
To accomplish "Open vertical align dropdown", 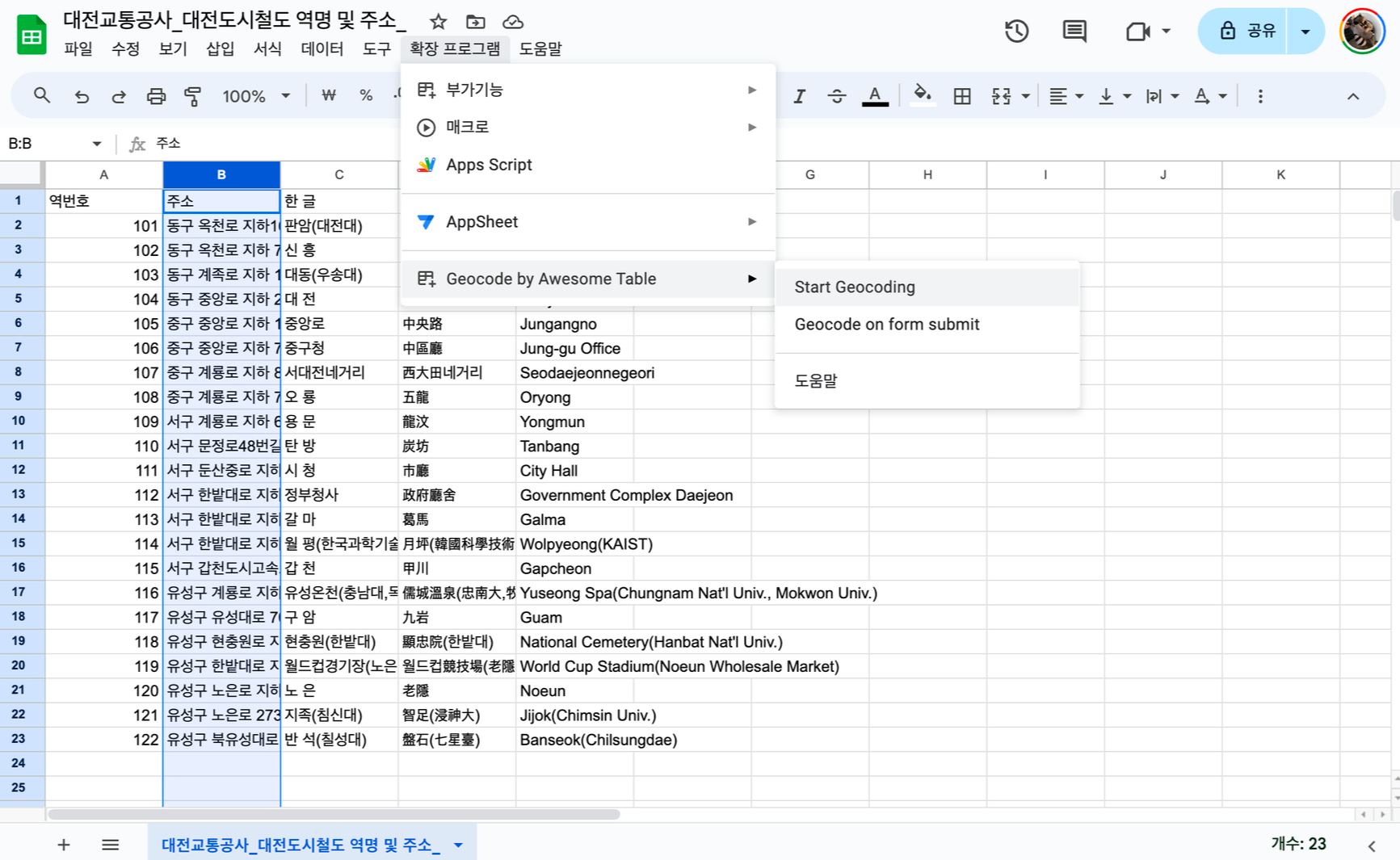I will (1114, 96).
